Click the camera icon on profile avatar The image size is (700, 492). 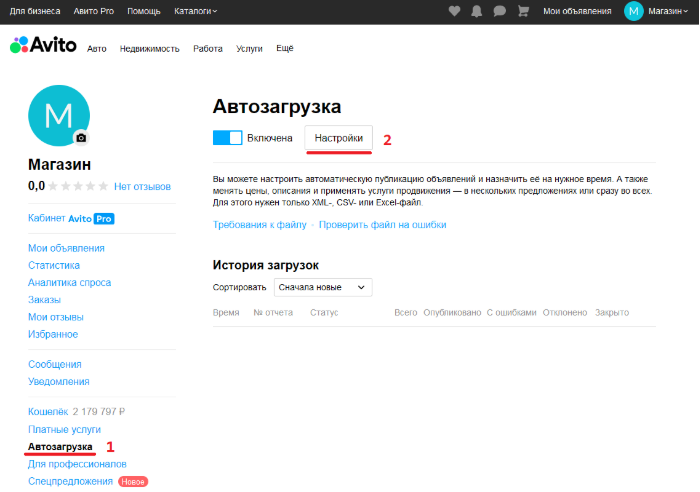82,137
